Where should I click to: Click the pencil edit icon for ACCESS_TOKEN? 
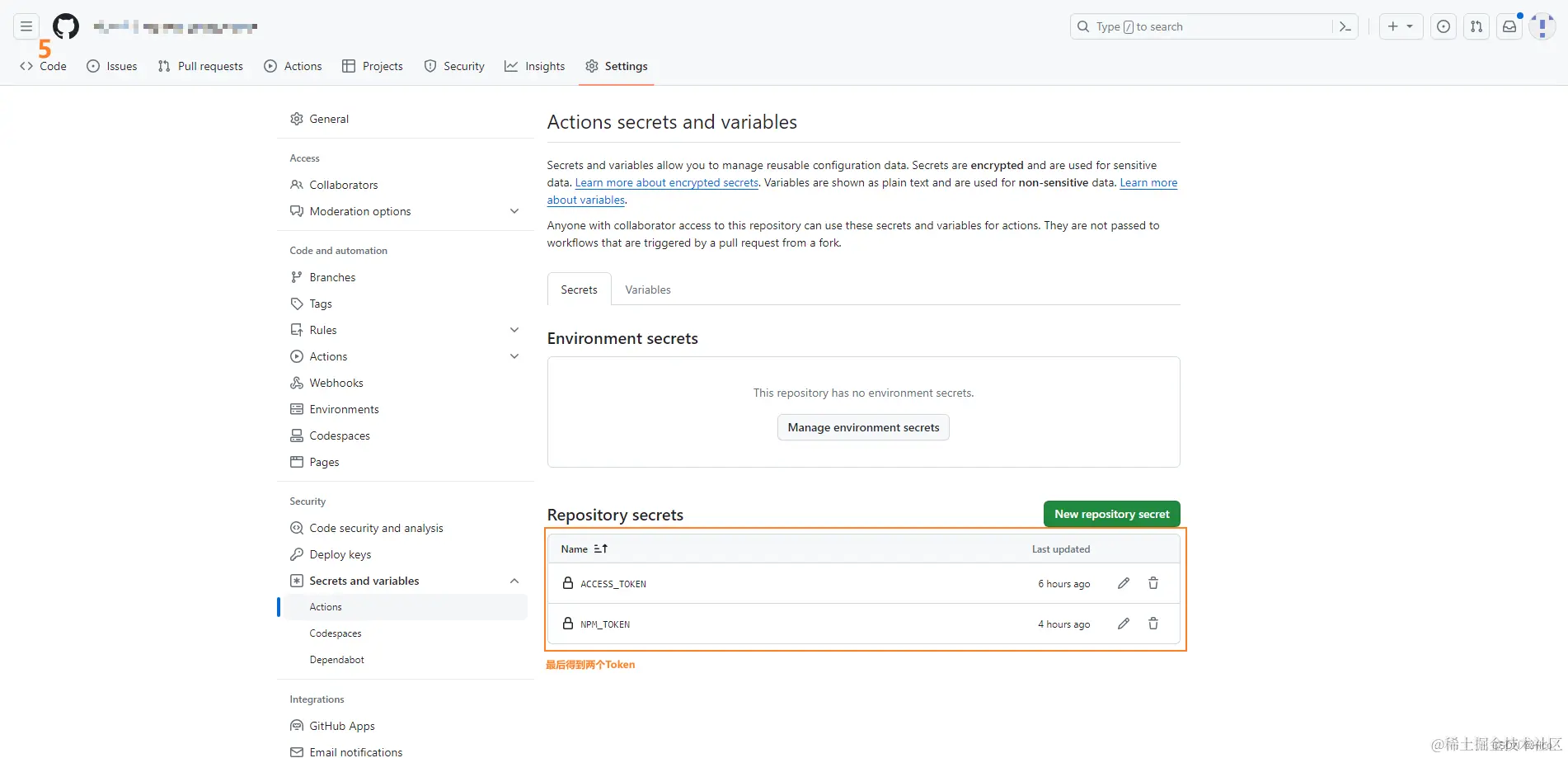[1123, 583]
